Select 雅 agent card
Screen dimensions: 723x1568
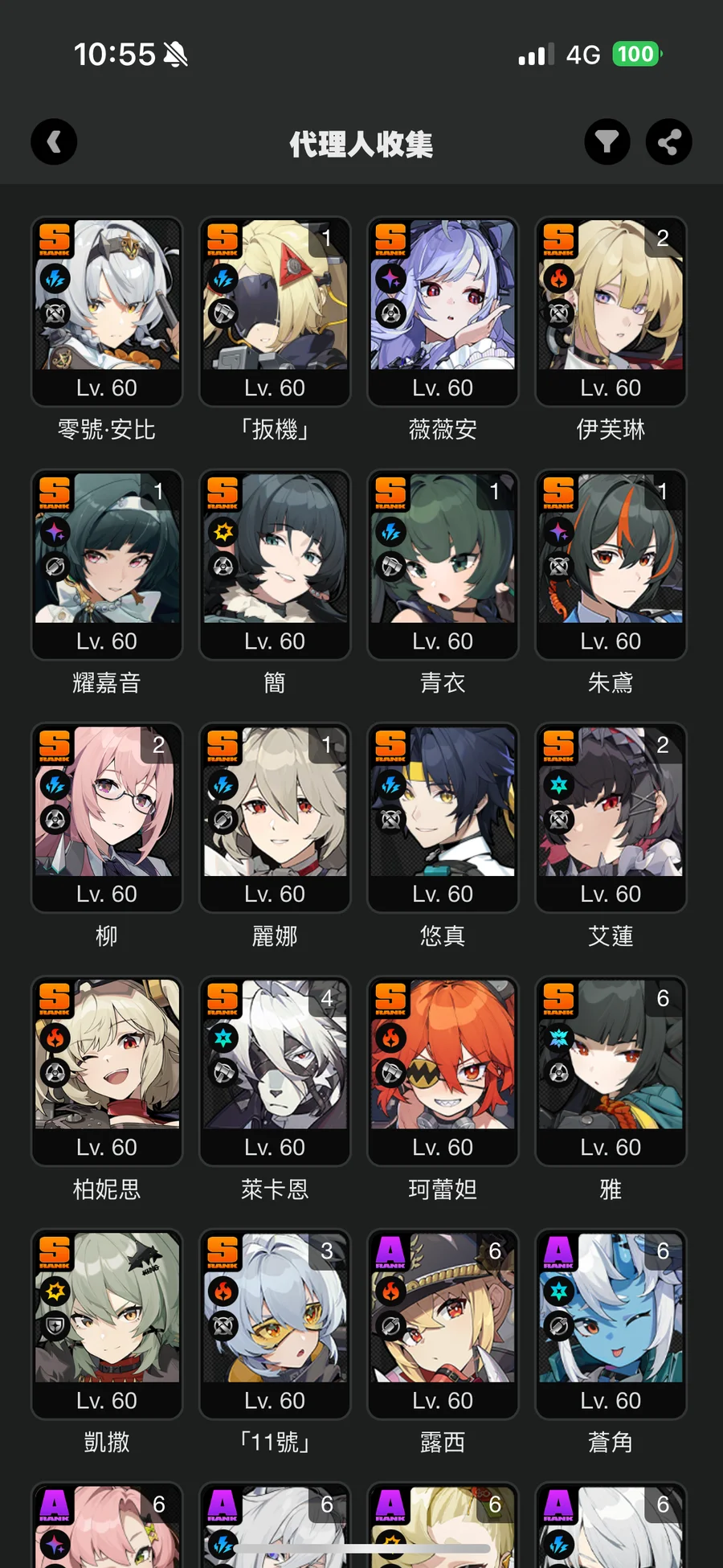point(611,1071)
